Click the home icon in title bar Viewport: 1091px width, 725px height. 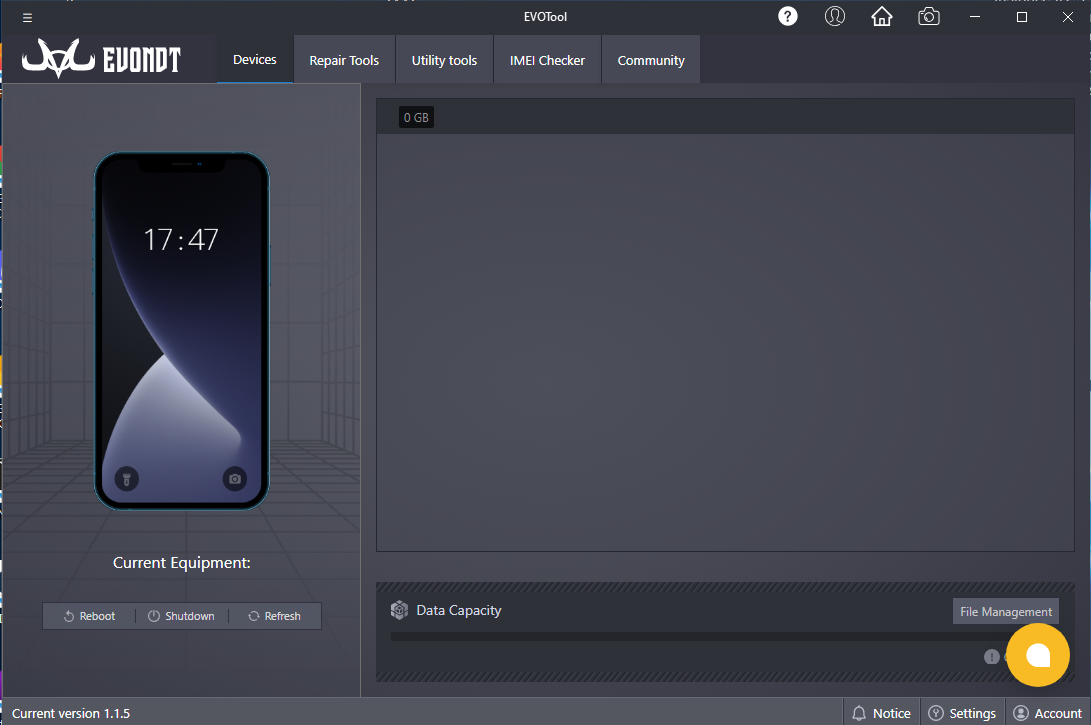[881, 16]
